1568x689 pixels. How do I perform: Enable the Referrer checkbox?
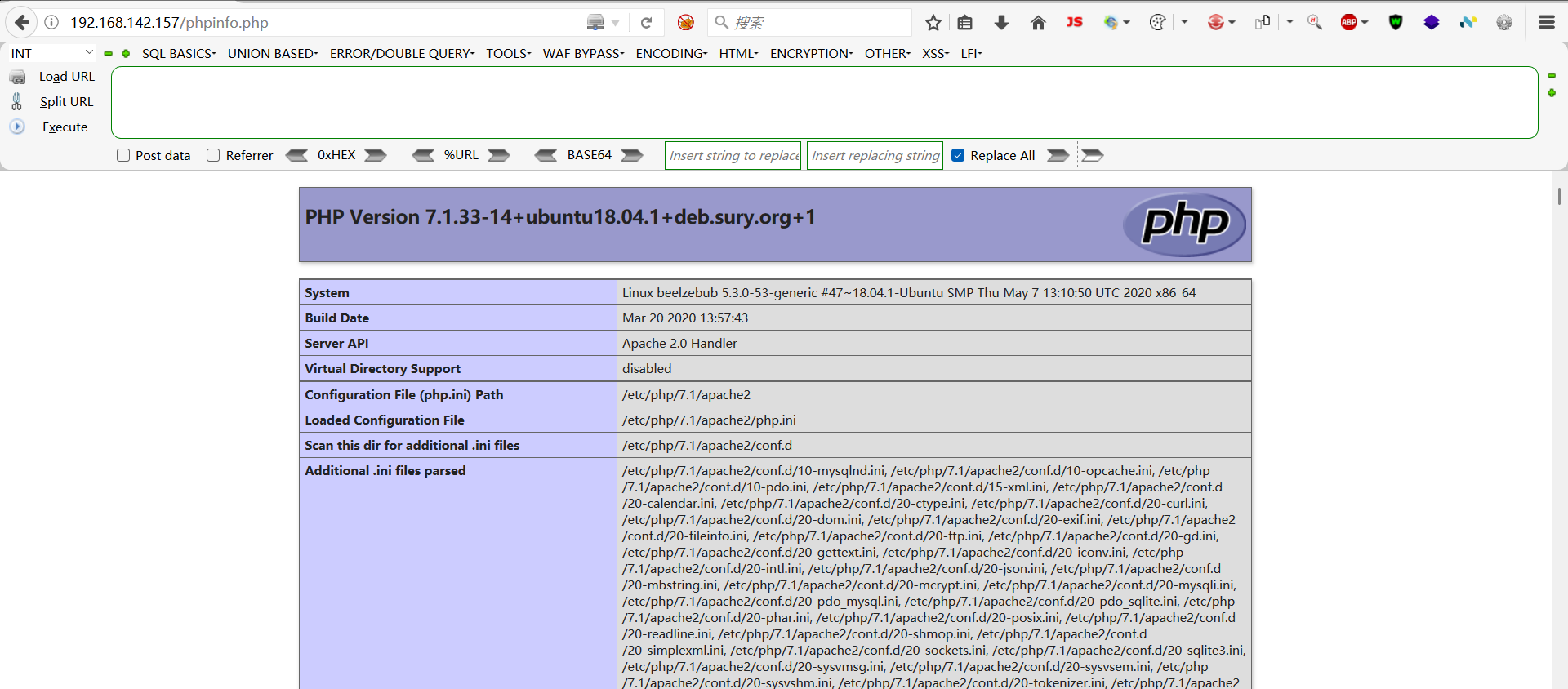213,155
